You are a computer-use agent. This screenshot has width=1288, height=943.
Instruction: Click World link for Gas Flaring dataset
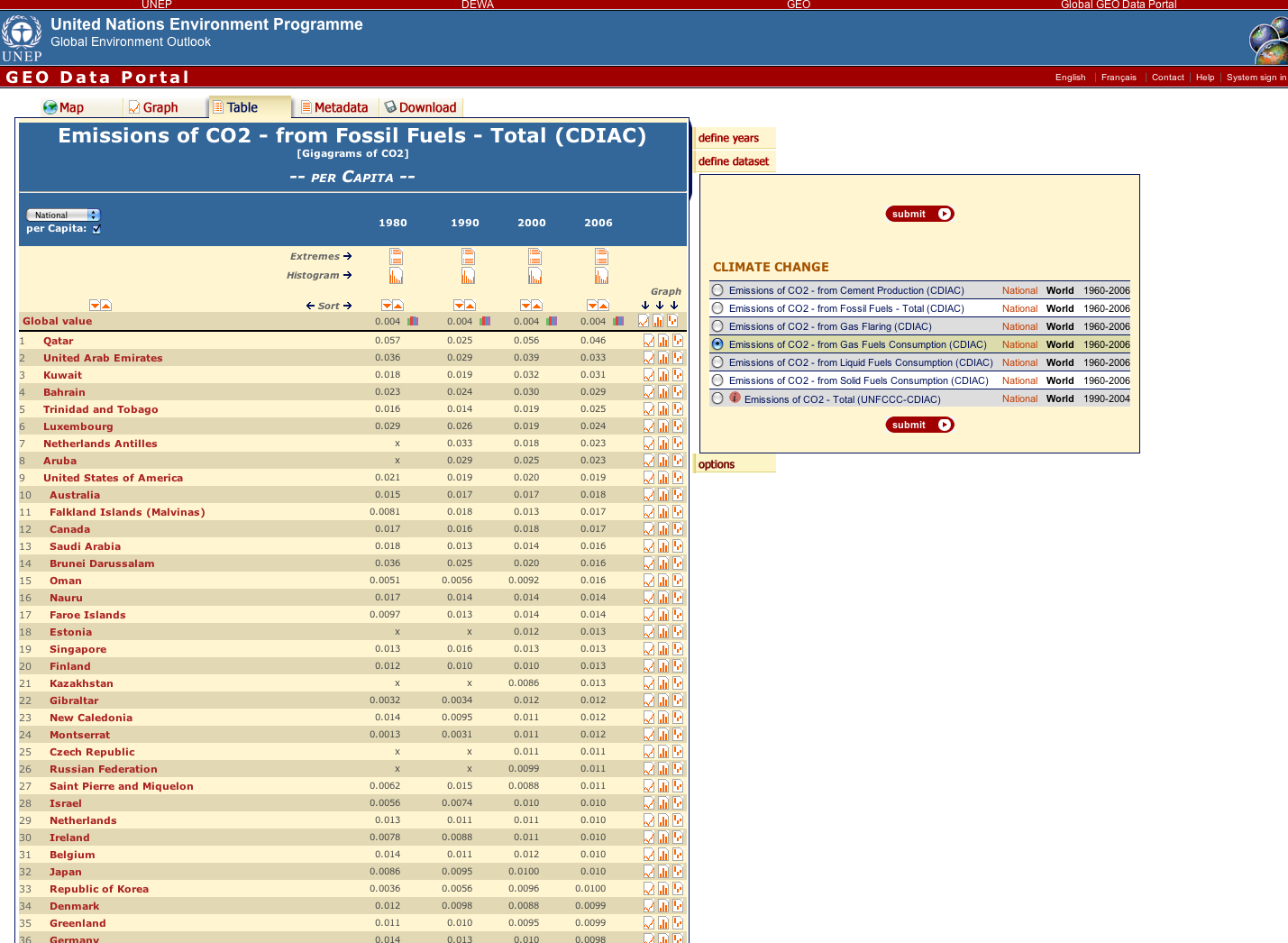pyautogui.click(x=1060, y=326)
